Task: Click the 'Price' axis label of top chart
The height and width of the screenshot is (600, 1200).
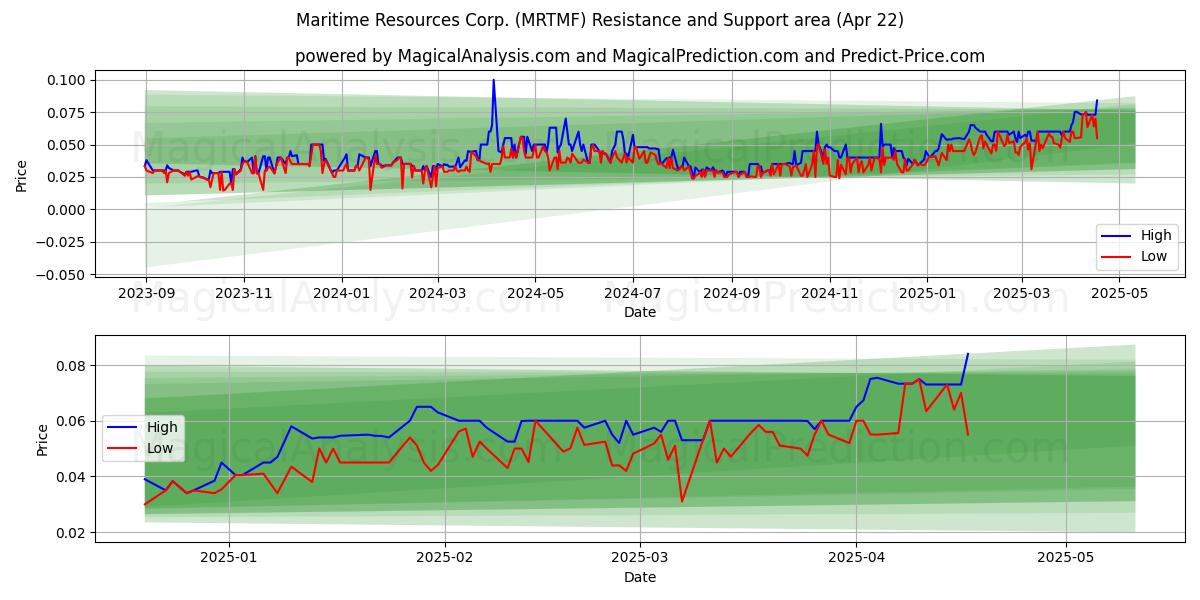Action: click(x=22, y=176)
